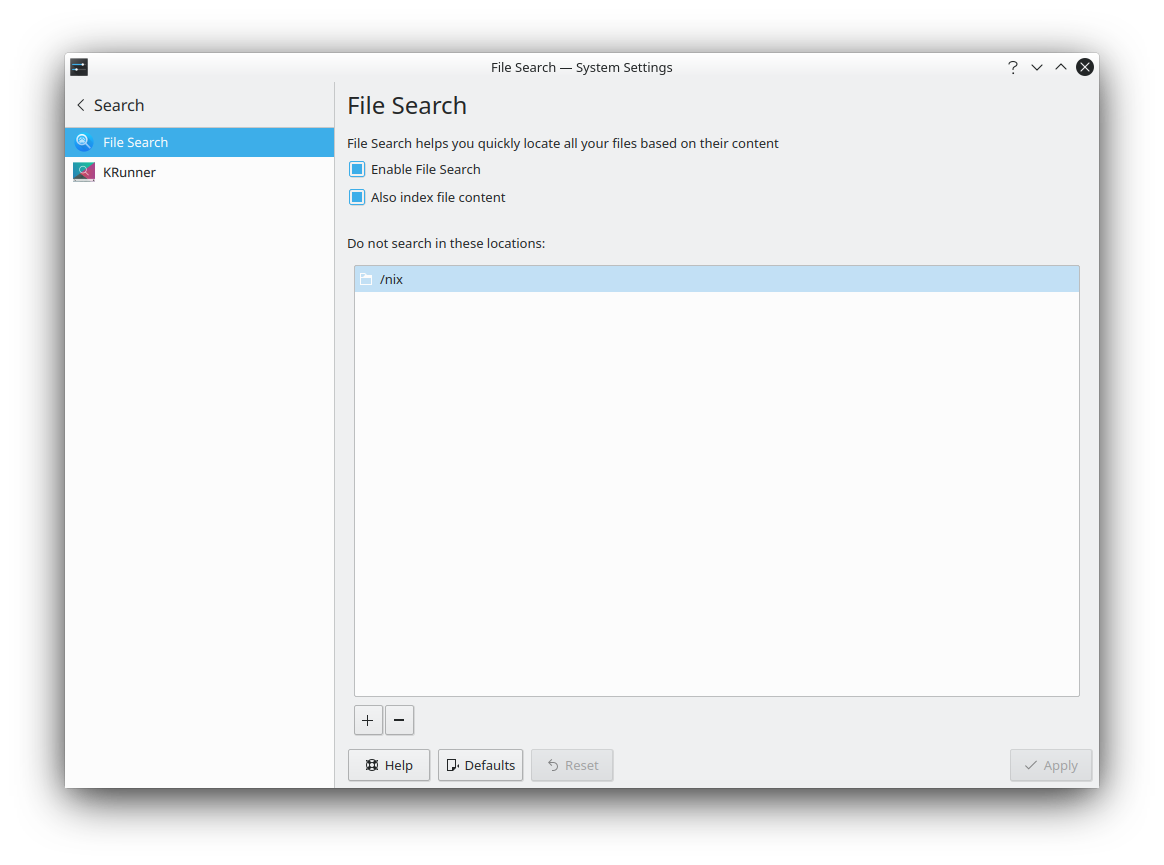Click the Reset button
The height and width of the screenshot is (865, 1164).
[x=572, y=766]
